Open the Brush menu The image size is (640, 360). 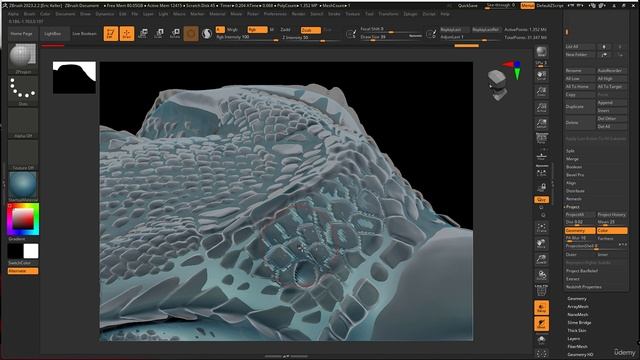pyautogui.click(x=29, y=14)
